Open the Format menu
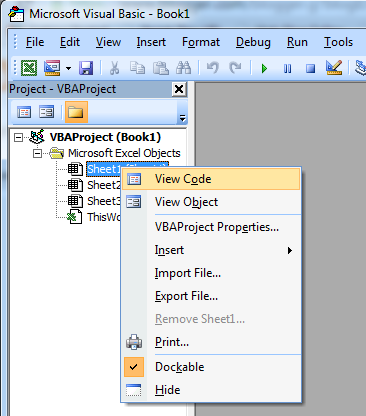The image size is (366, 416). pos(201,42)
